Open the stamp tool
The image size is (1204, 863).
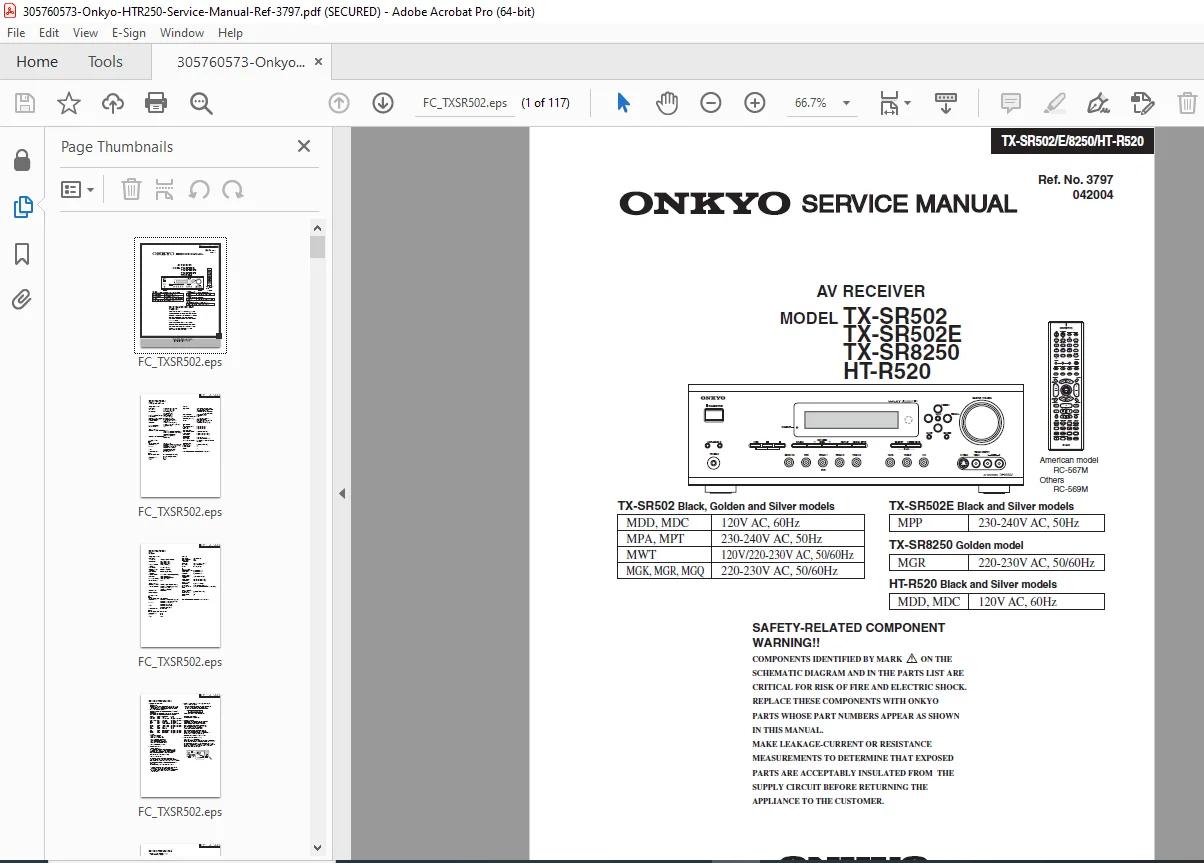point(1142,103)
